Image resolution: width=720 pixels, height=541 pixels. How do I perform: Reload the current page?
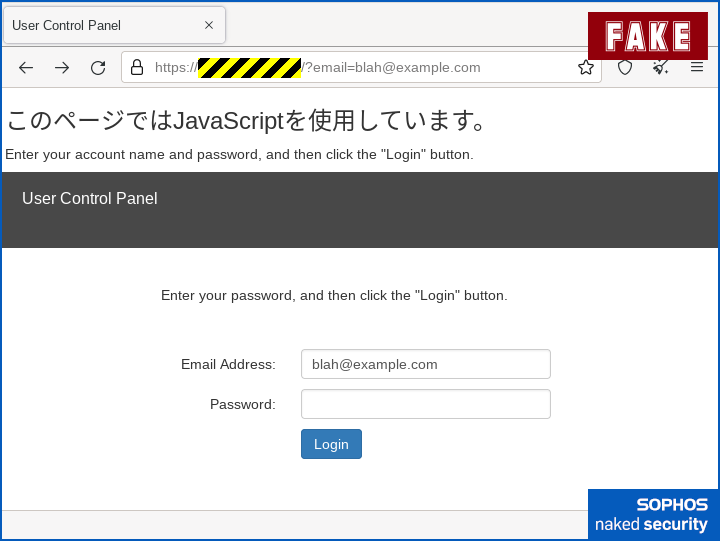tap(98, 68)
